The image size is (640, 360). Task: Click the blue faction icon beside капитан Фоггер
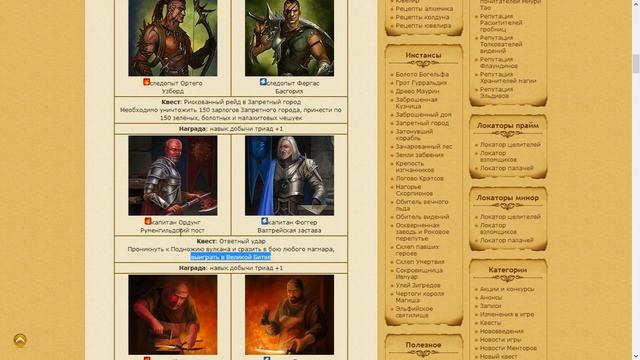[264, 221]
